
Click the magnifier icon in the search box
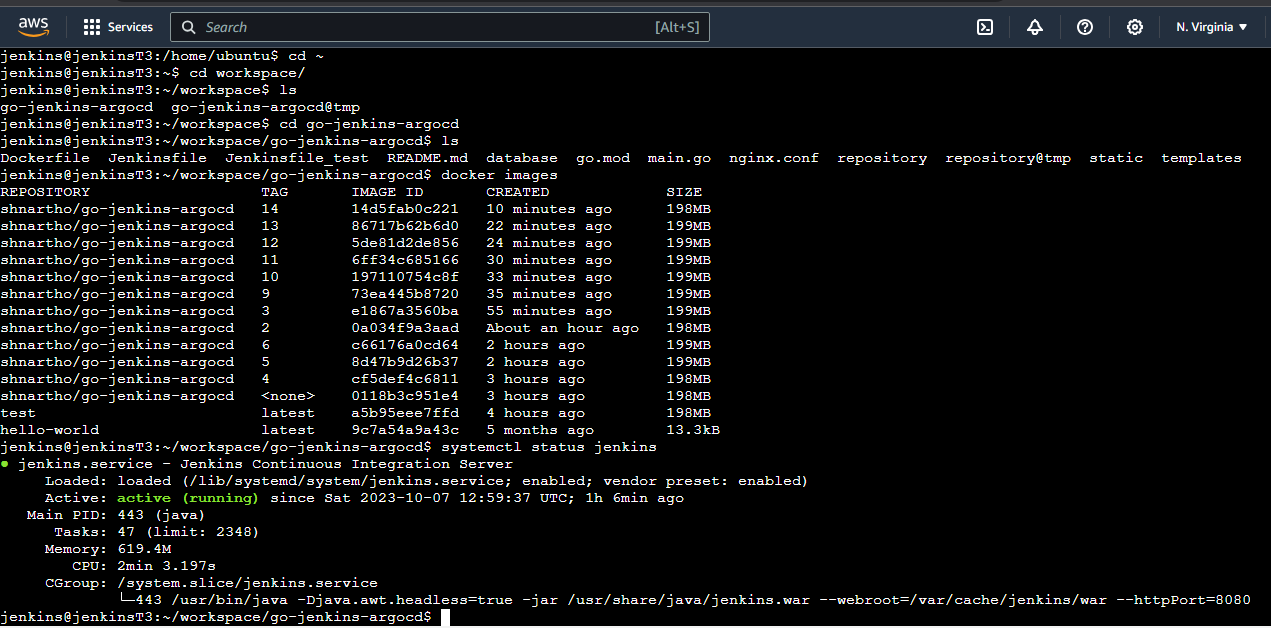click(189, 27)
